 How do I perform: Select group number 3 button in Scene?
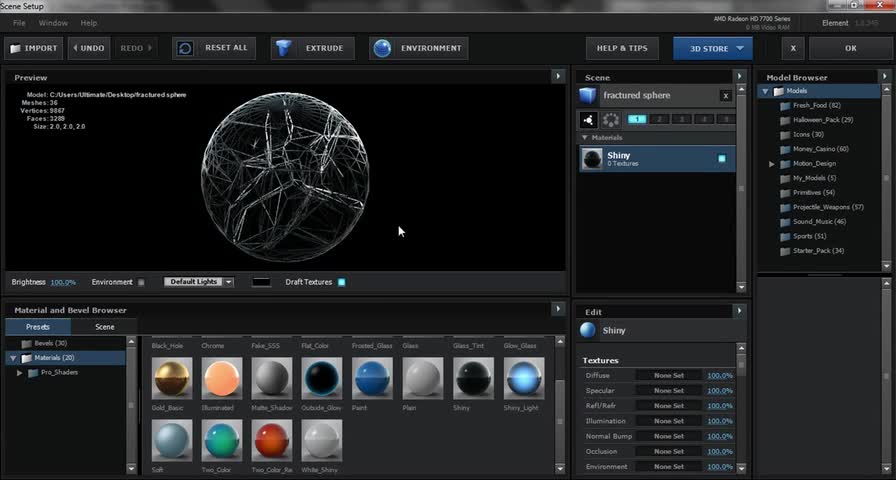[681, 119]
